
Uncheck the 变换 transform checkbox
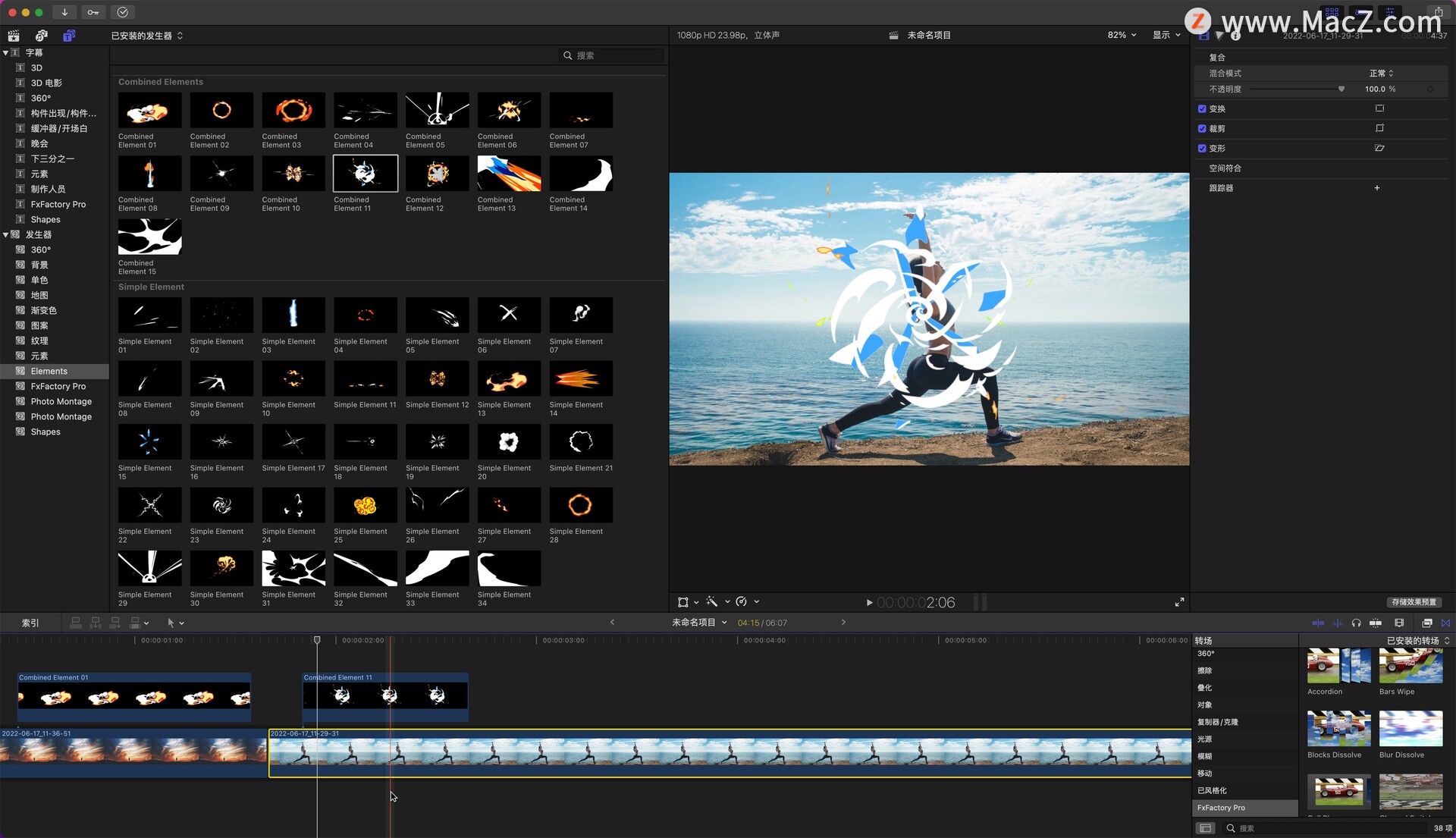pyautogui.click(x=1202, y=109)
